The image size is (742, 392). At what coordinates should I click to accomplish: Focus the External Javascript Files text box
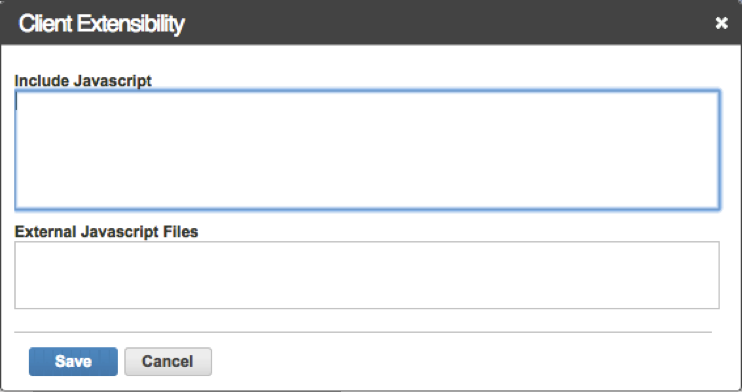click(x=367, y=275)
